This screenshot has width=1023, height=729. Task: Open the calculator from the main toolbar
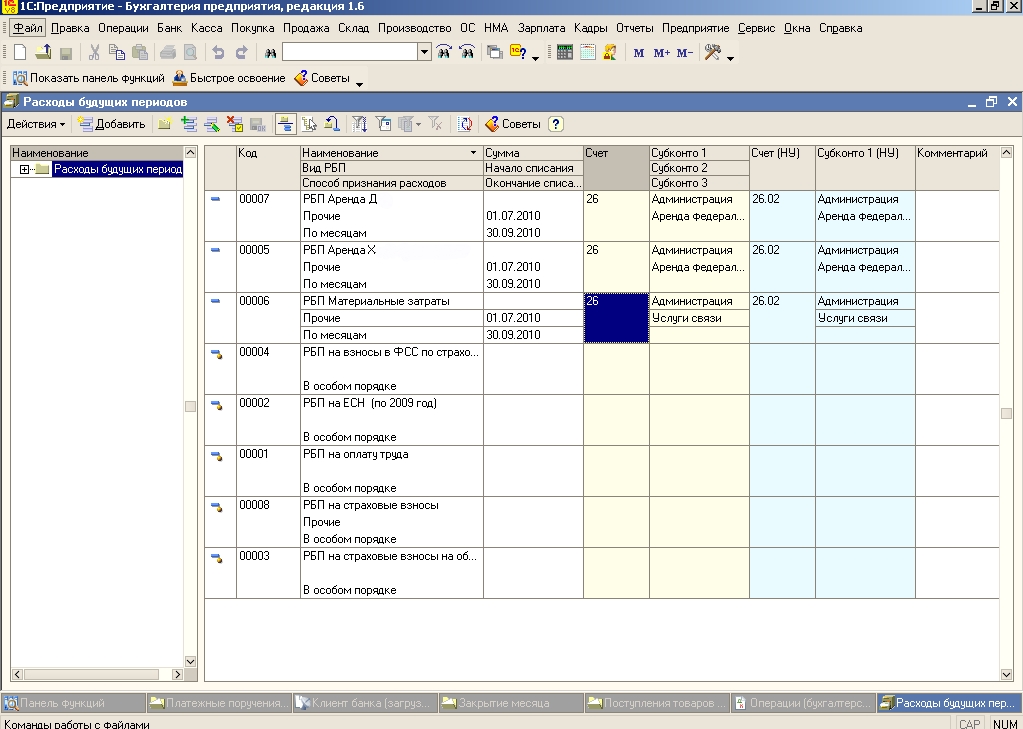pyautogui.click(x=565, y=53)
